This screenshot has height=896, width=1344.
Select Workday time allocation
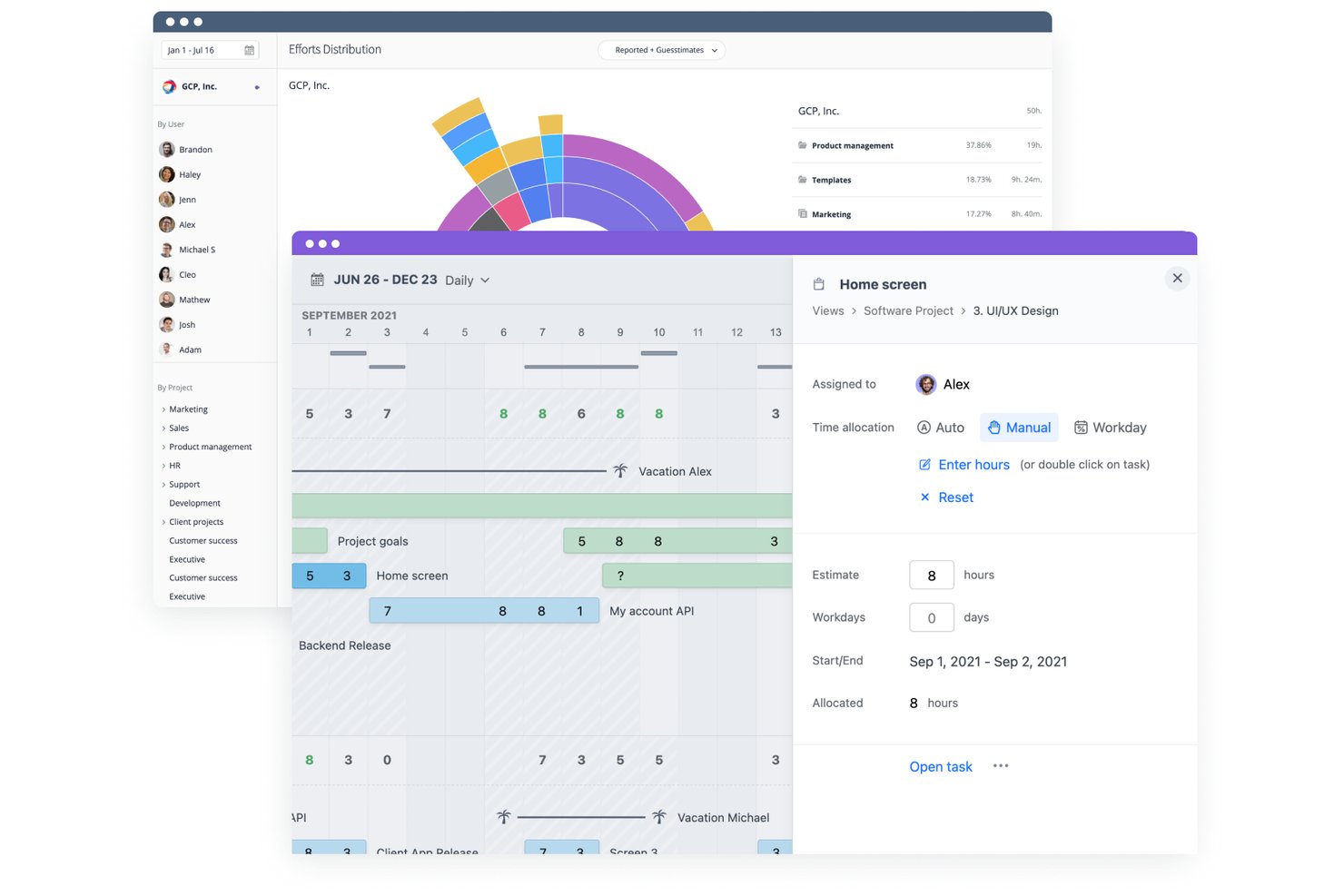[x=1111, y=428]
